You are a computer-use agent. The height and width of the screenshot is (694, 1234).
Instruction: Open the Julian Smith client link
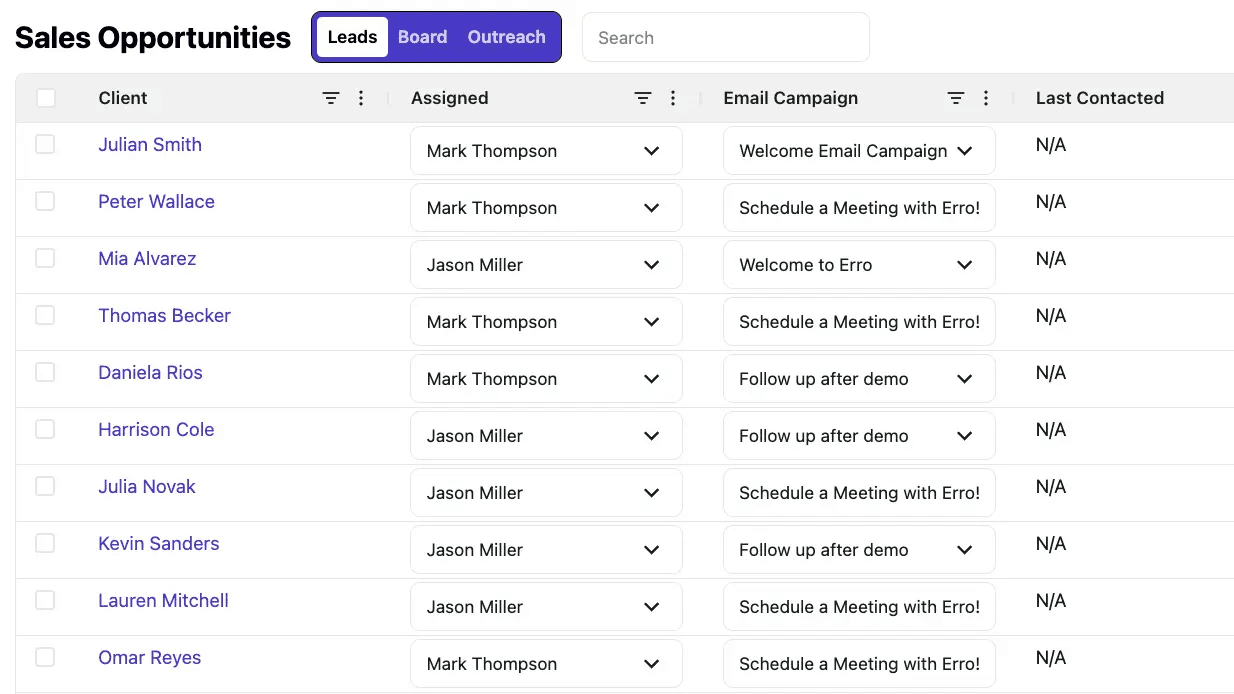tap(150, 144)
